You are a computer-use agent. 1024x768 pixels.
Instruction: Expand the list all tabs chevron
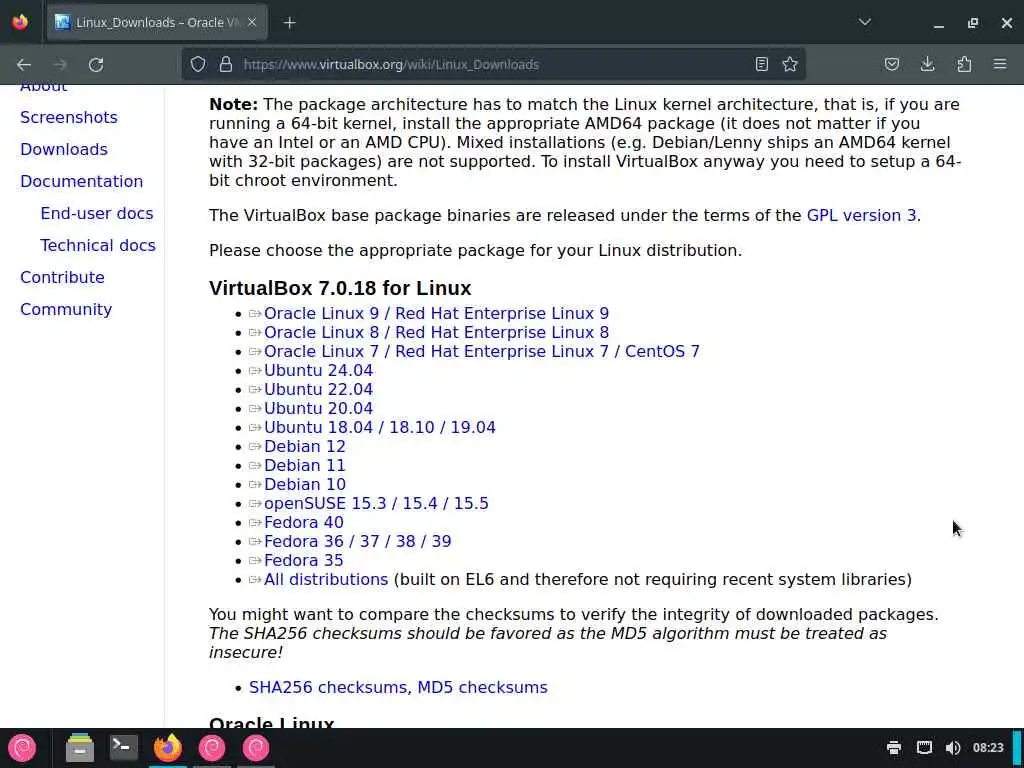pyautogui.click(x=865, y=22)
